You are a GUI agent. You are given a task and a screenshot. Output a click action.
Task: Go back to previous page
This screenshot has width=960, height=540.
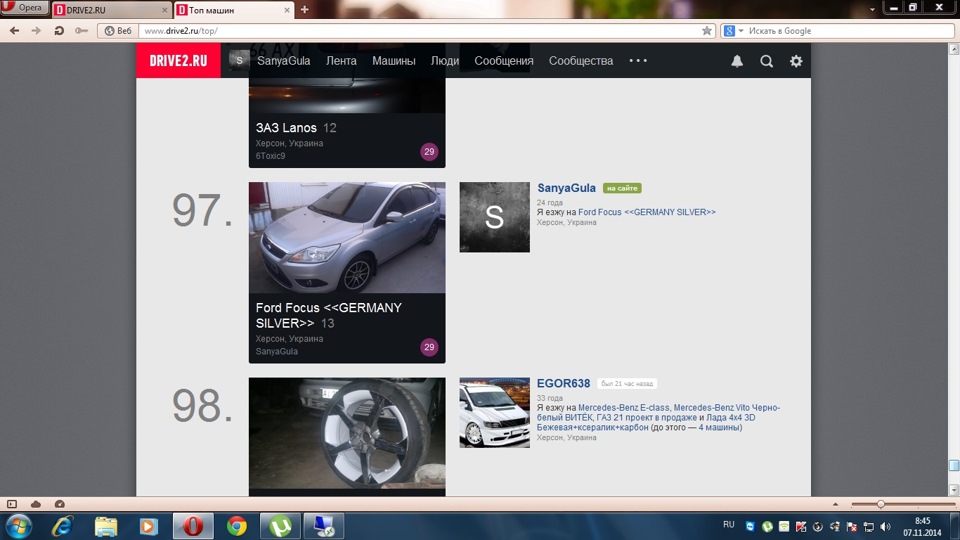point(15,31)
